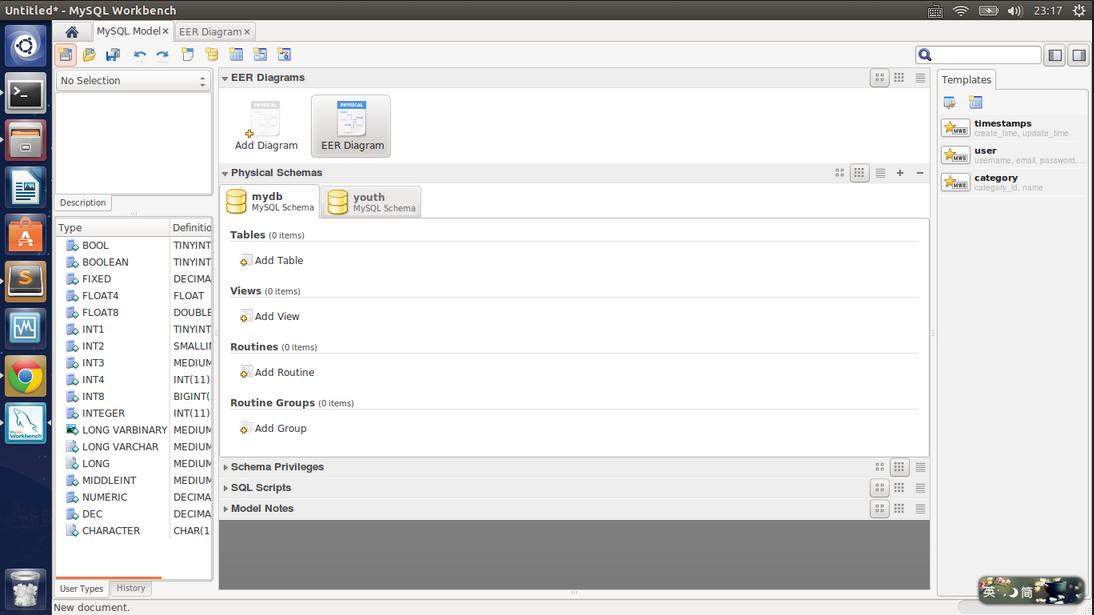
Task: Expand the Model Notes section
Action: pos(225,509)
